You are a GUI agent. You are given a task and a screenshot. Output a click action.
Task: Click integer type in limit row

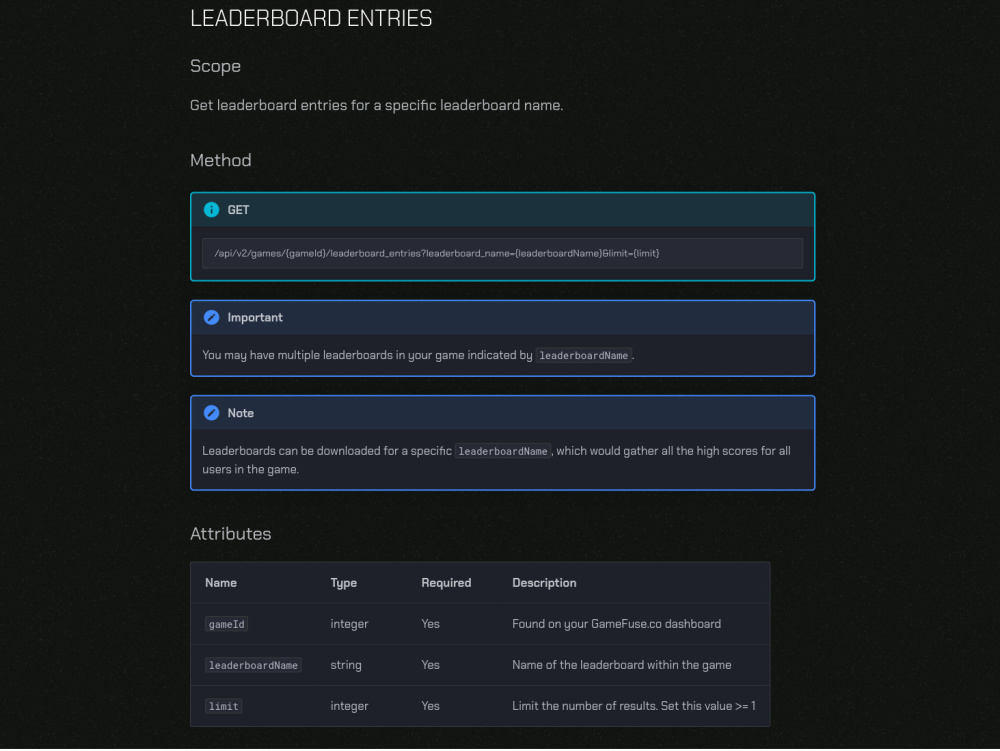(349, 706)
